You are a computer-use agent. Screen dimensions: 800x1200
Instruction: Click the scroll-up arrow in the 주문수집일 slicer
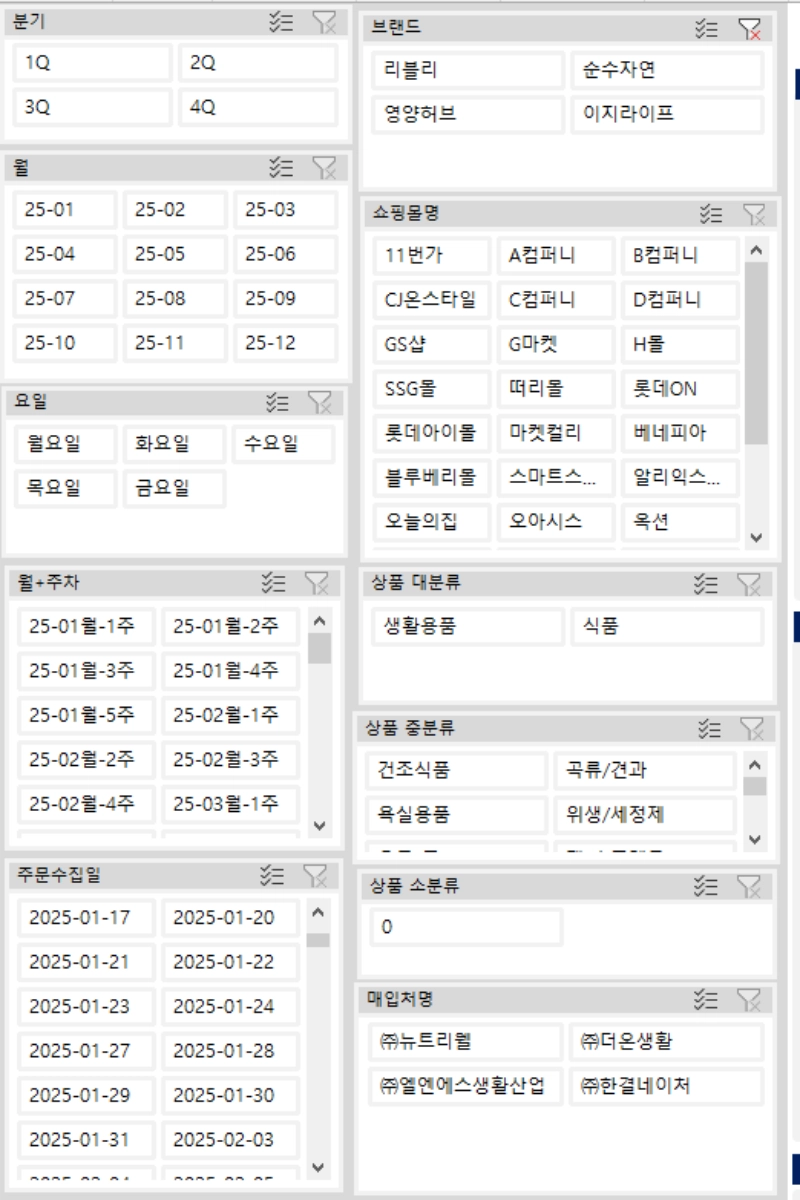point(318,912)
